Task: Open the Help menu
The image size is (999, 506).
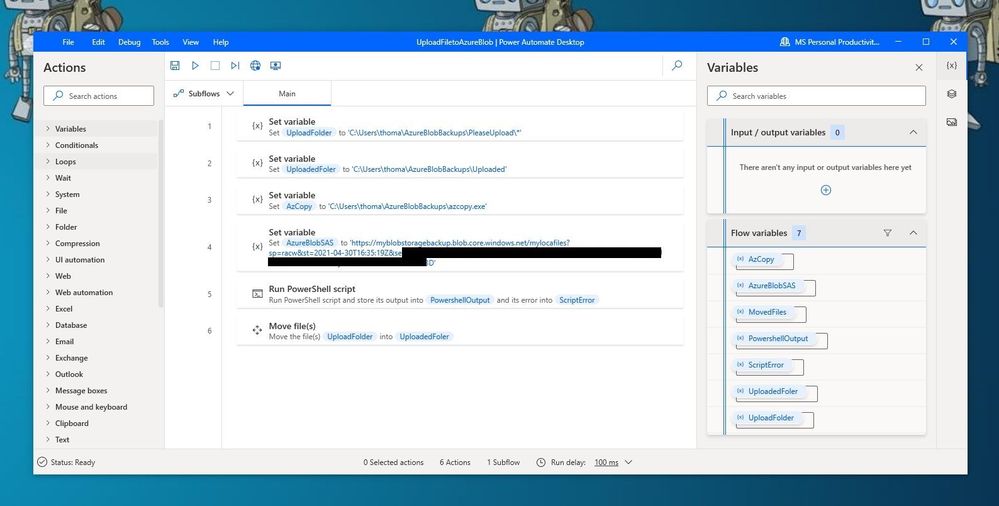Action: click(x=220, y=42)
